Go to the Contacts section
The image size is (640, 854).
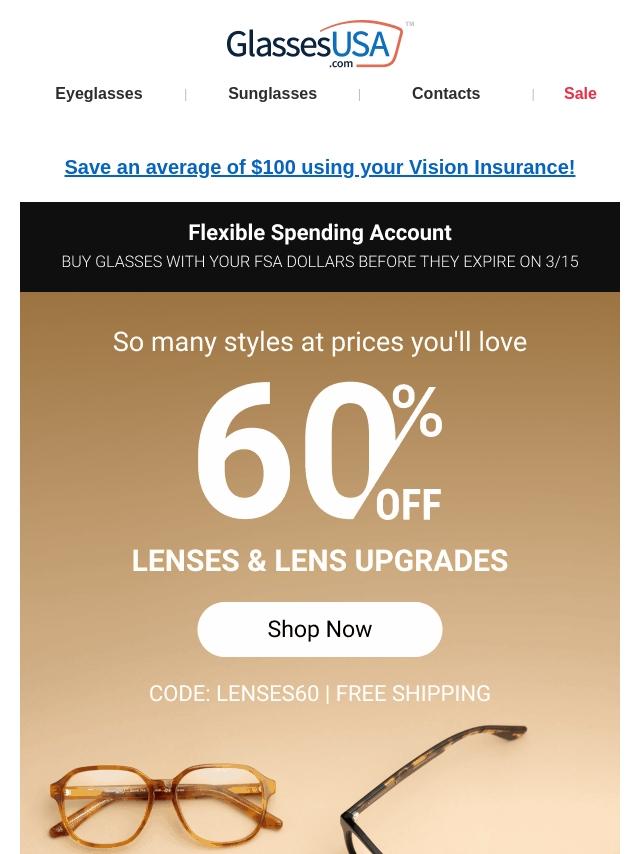click(x=446, y=94)
